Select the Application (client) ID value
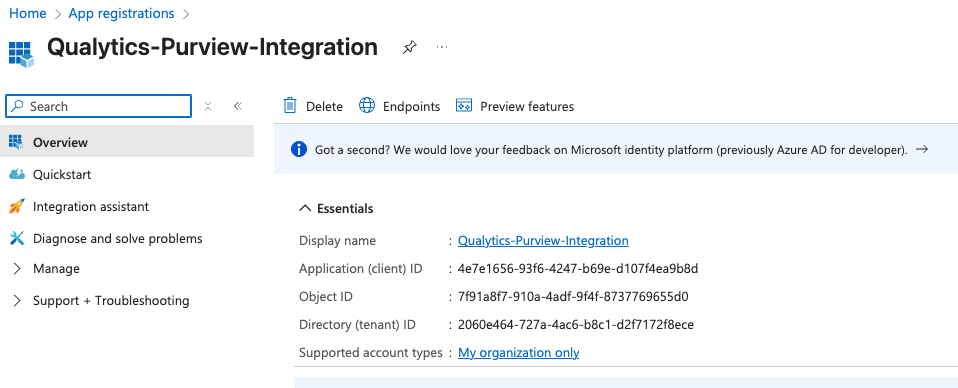Viewport: 958px width, 388px height. (578, 269)
